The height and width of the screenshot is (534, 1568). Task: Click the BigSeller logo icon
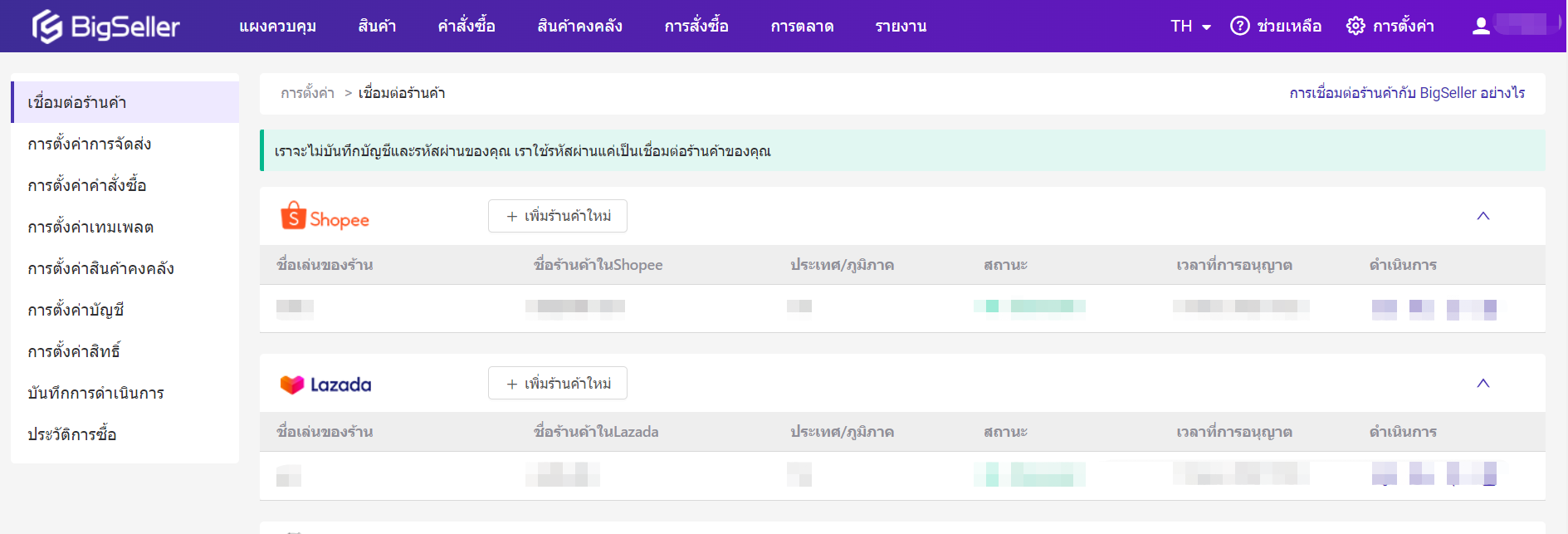tap(47, 27)
